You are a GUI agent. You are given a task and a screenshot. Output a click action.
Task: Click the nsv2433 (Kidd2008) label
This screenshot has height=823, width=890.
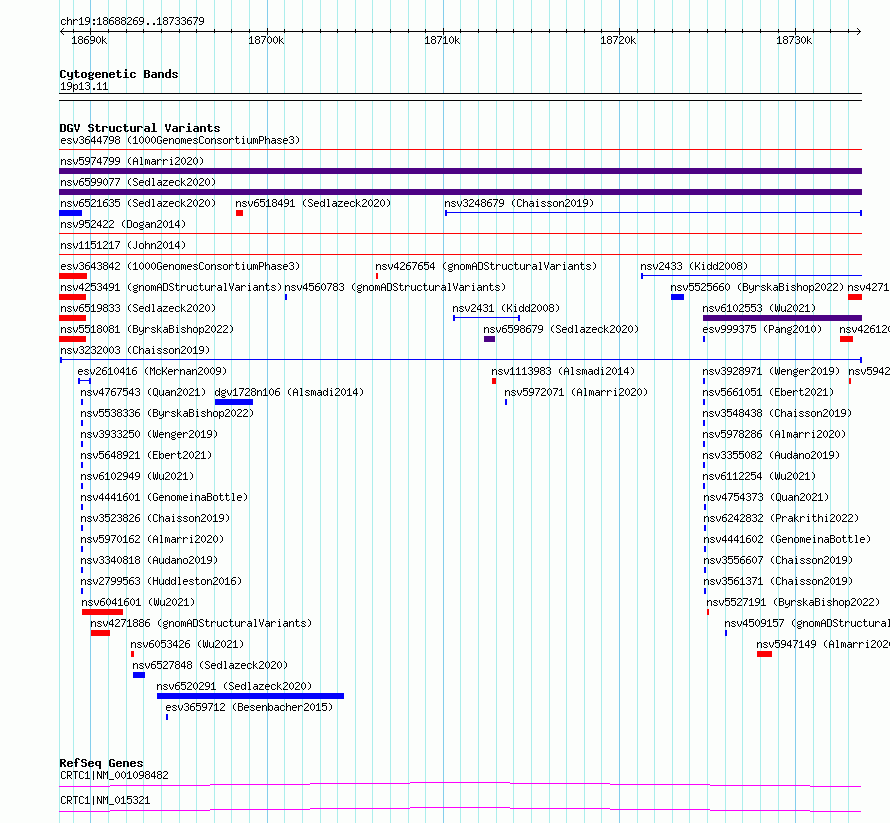click(694, 266)
